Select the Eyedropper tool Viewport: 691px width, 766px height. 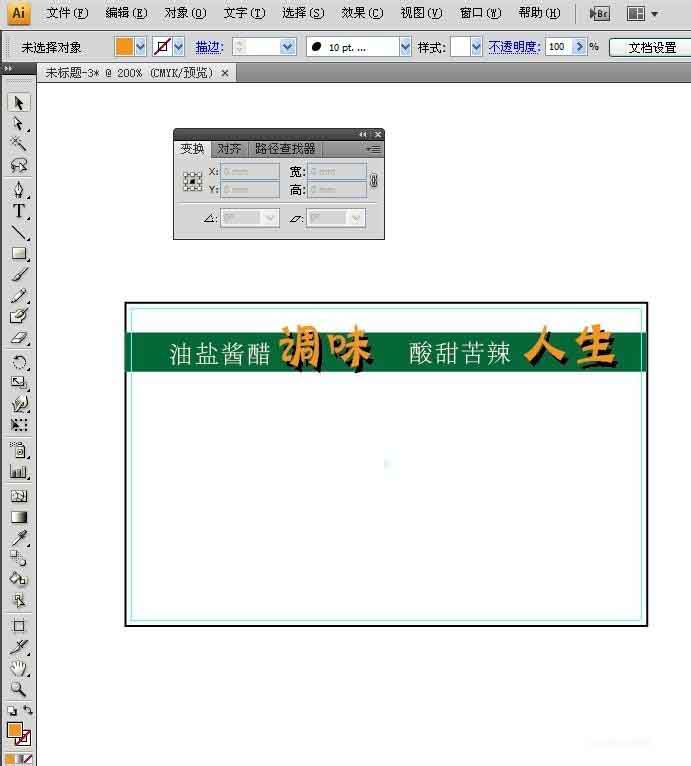pos(19,538)
